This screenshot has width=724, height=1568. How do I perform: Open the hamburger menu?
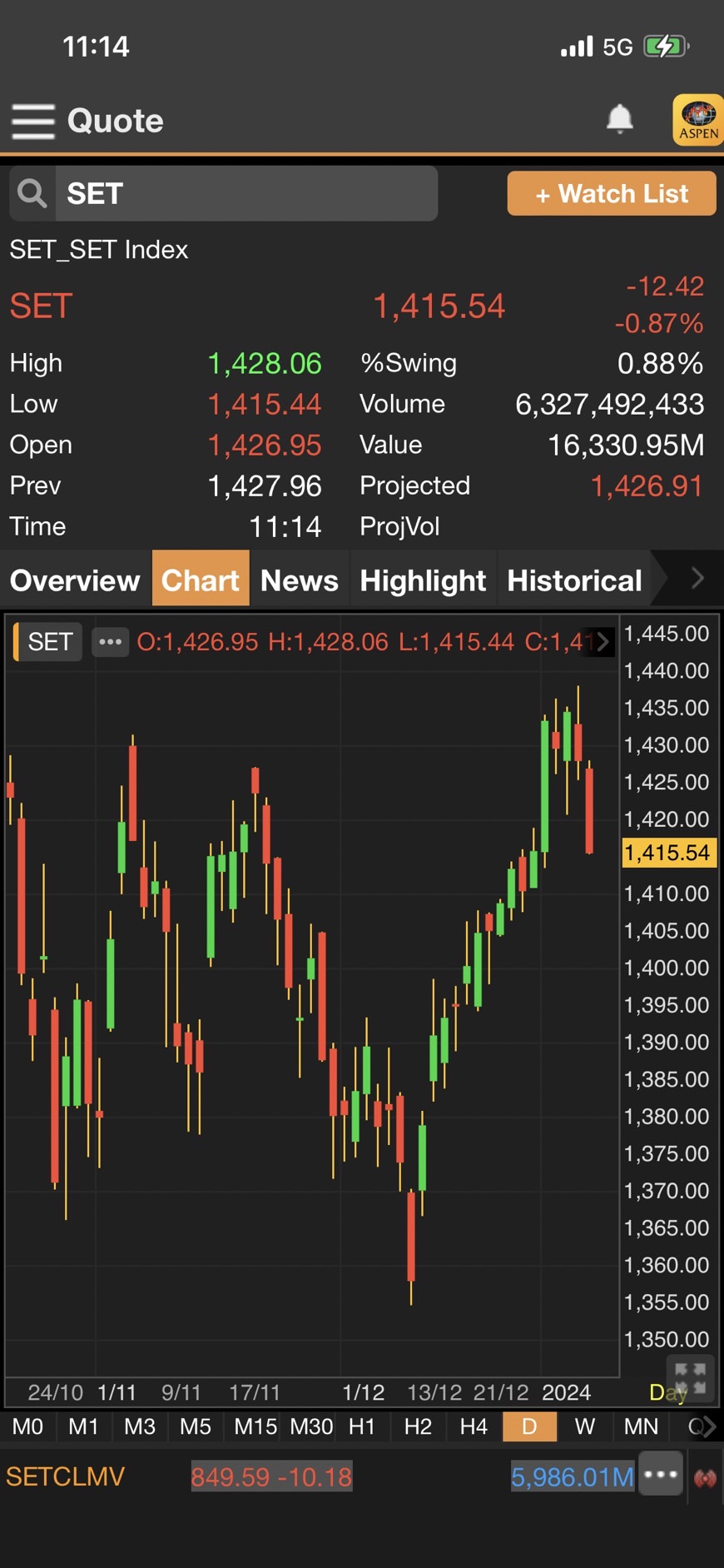(x=33, y=122)
